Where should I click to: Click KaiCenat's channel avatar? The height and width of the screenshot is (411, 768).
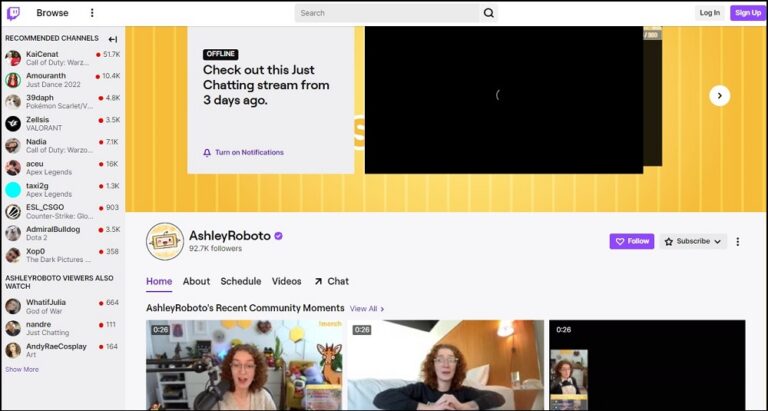pos(13,58)
